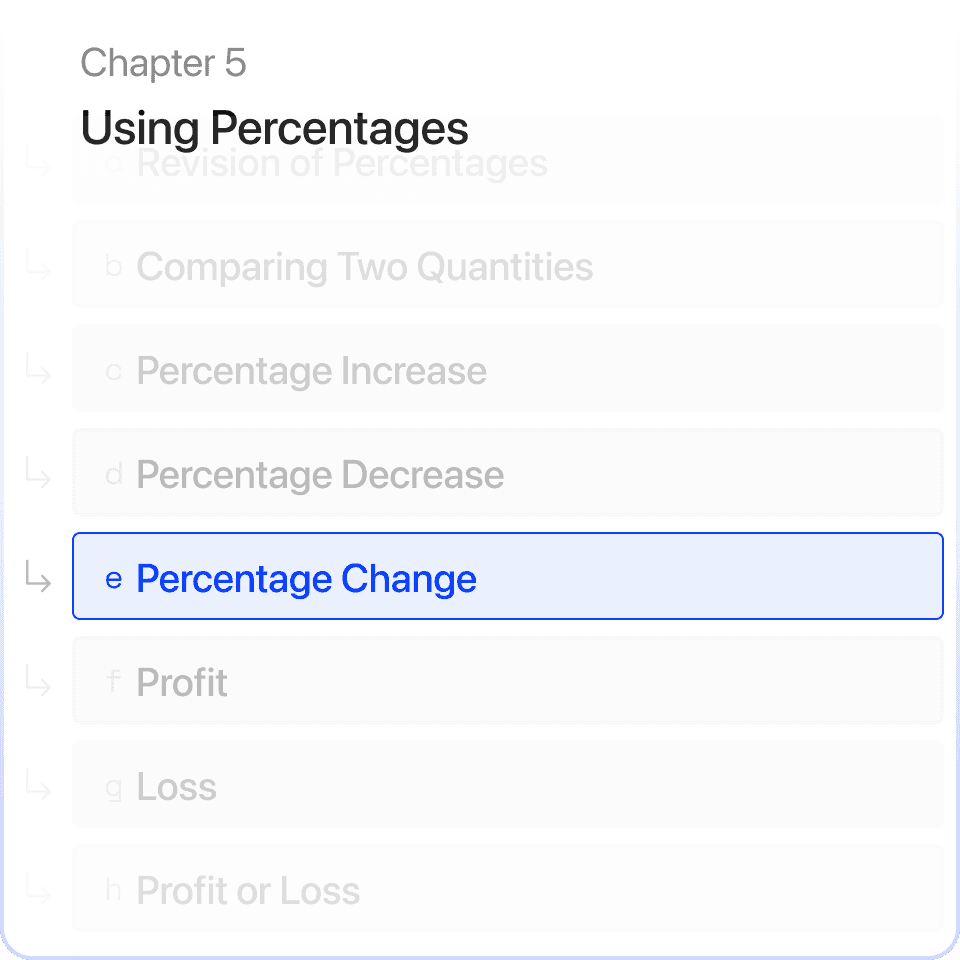Select the Percentage Increase section
Image resolution: width=960 pixels, height=960 pixels.
pos(508,369)
